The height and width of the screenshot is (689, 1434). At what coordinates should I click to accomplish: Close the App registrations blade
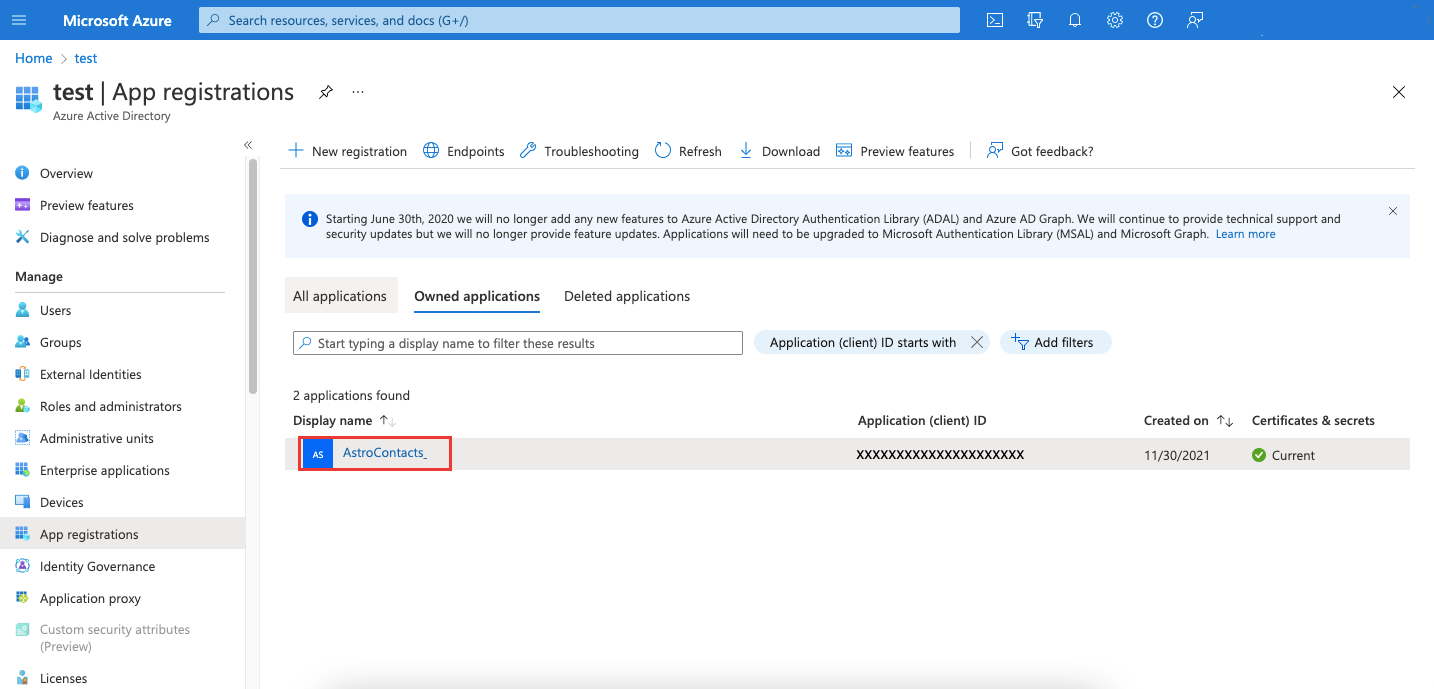pyautogui.click(x=1399, y=92)
